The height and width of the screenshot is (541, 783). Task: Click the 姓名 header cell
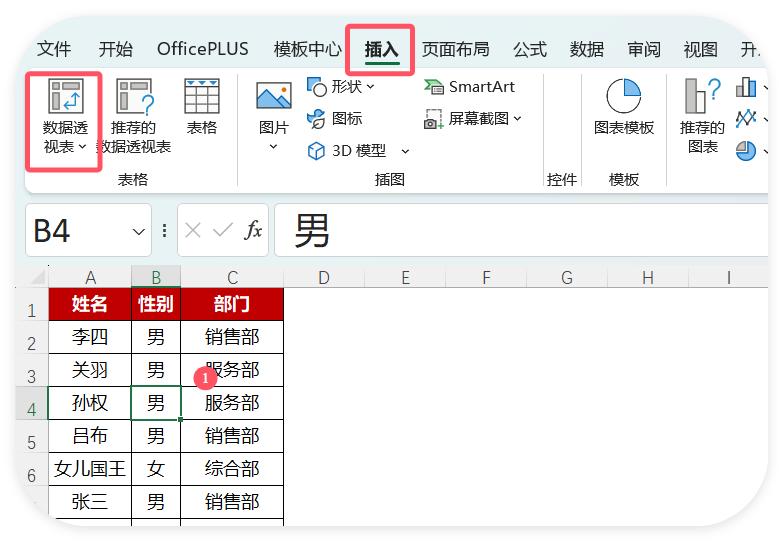(90, 304)
